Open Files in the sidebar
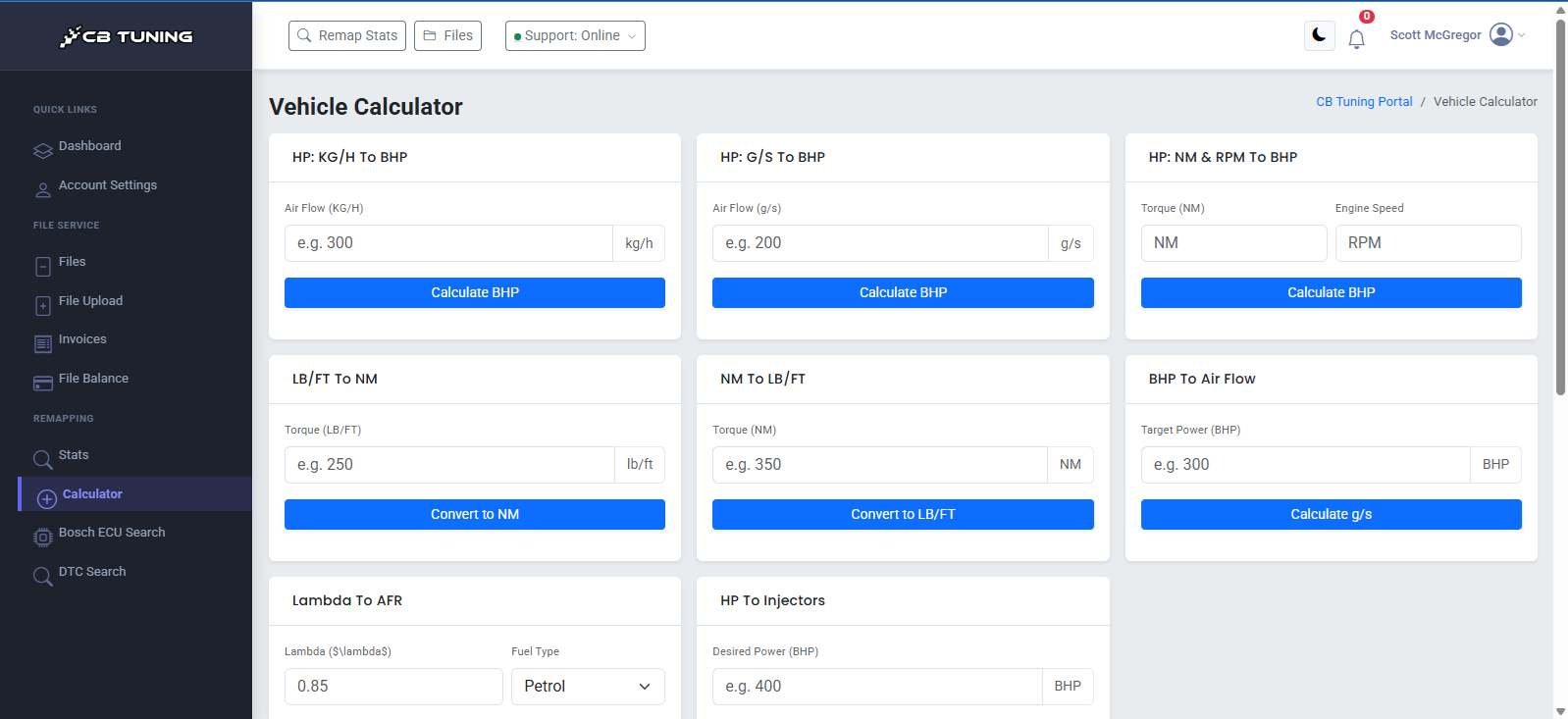The height and width of the screenshot is (719, 1568). coord(72,262)
